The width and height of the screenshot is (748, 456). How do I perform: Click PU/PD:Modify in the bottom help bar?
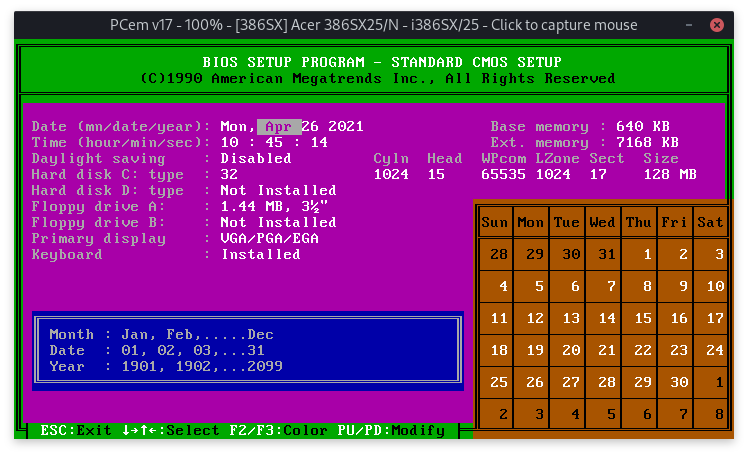(x=391, y=430)
